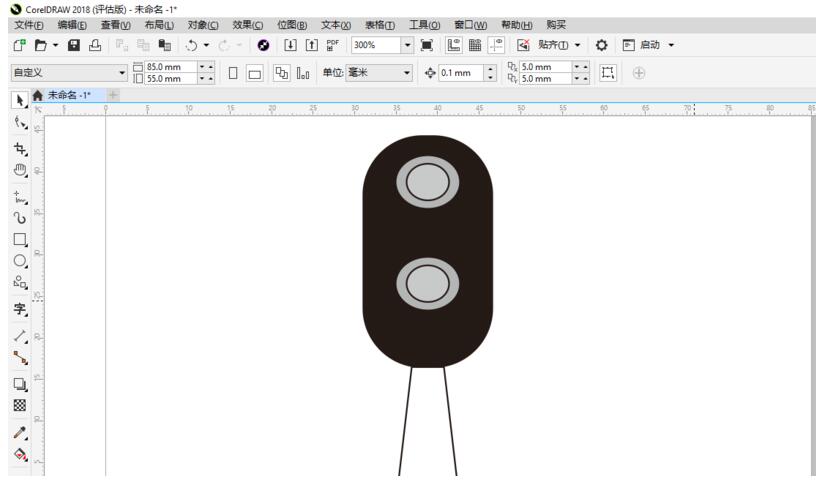
Task: Select the Crop tool
Action: pyautogui.click(x=19, y=147)
